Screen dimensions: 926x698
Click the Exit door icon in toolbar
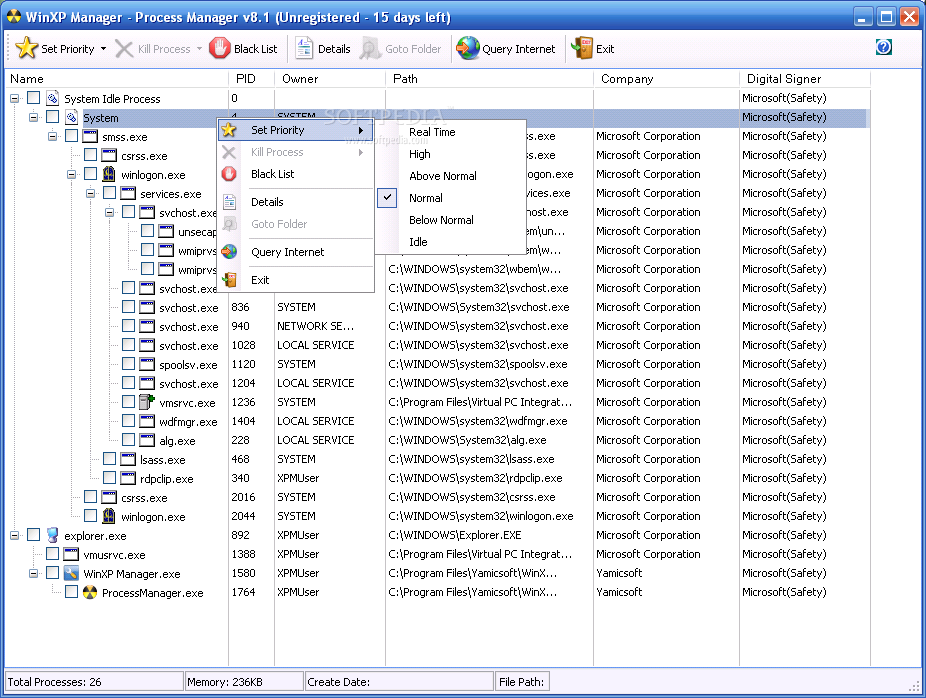coord(582,48)
